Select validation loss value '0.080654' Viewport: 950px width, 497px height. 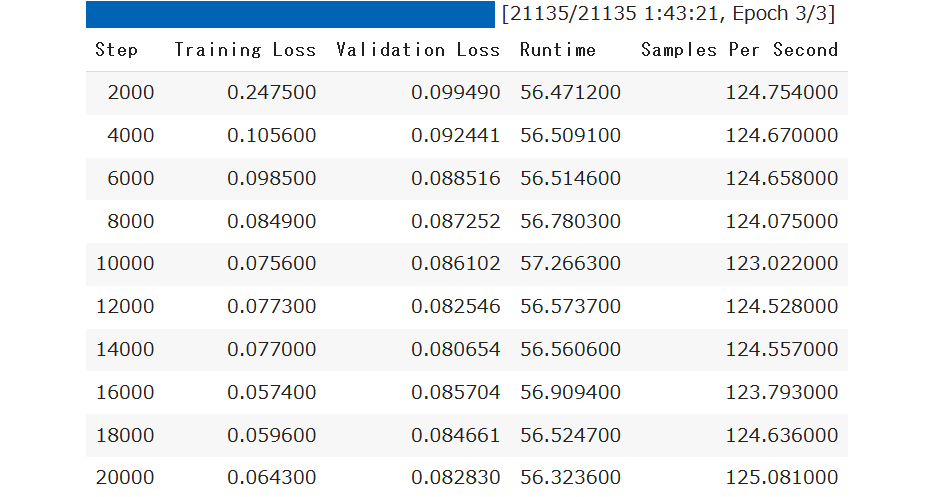click(x=456, y=350)
